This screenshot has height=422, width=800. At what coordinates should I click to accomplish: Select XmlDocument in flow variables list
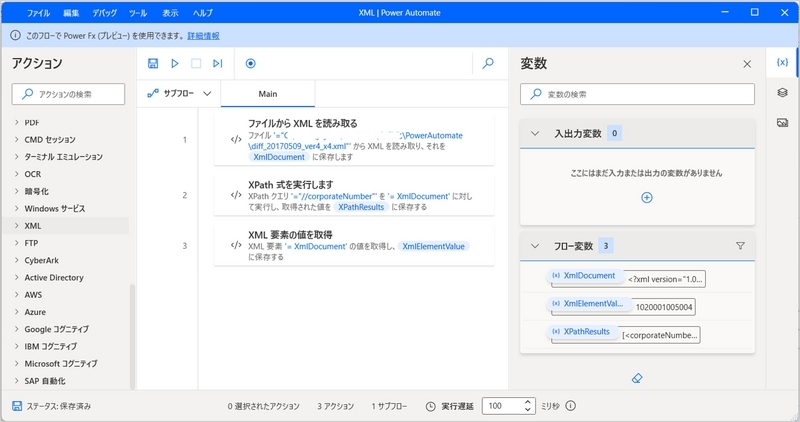pyautogui.click(x=585, y=276)
